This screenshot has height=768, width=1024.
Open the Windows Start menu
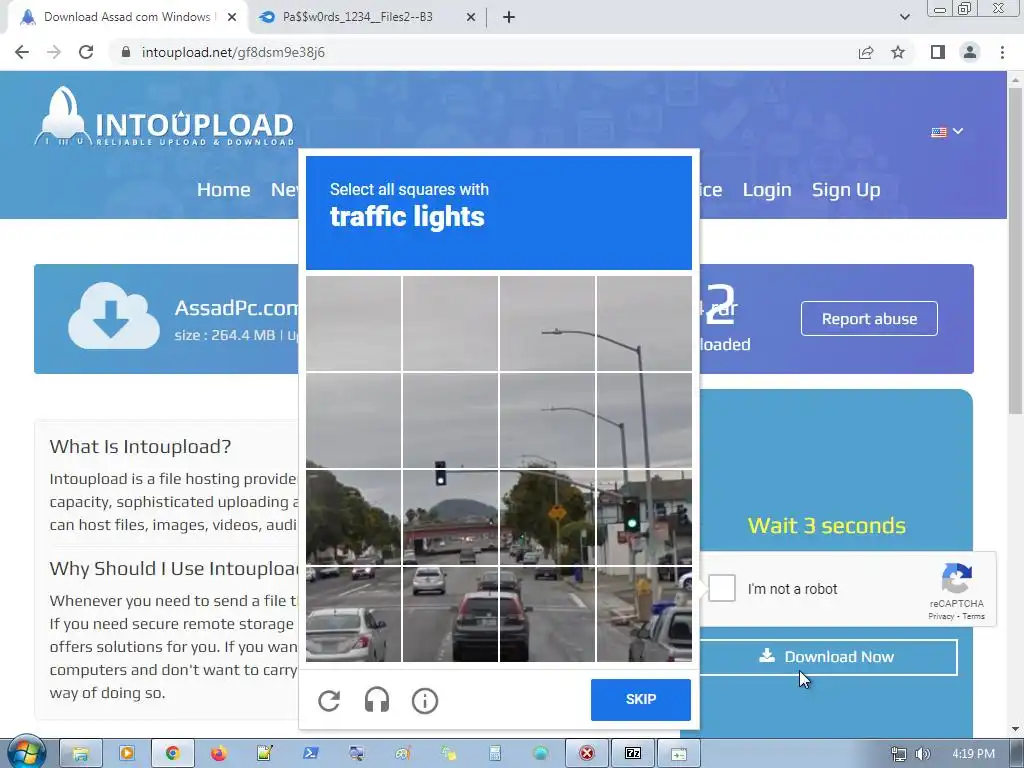26,753
